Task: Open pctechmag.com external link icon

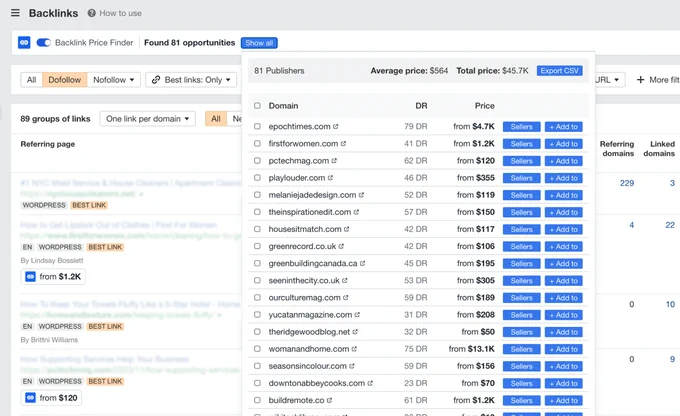Action: [x=334, y=161]
